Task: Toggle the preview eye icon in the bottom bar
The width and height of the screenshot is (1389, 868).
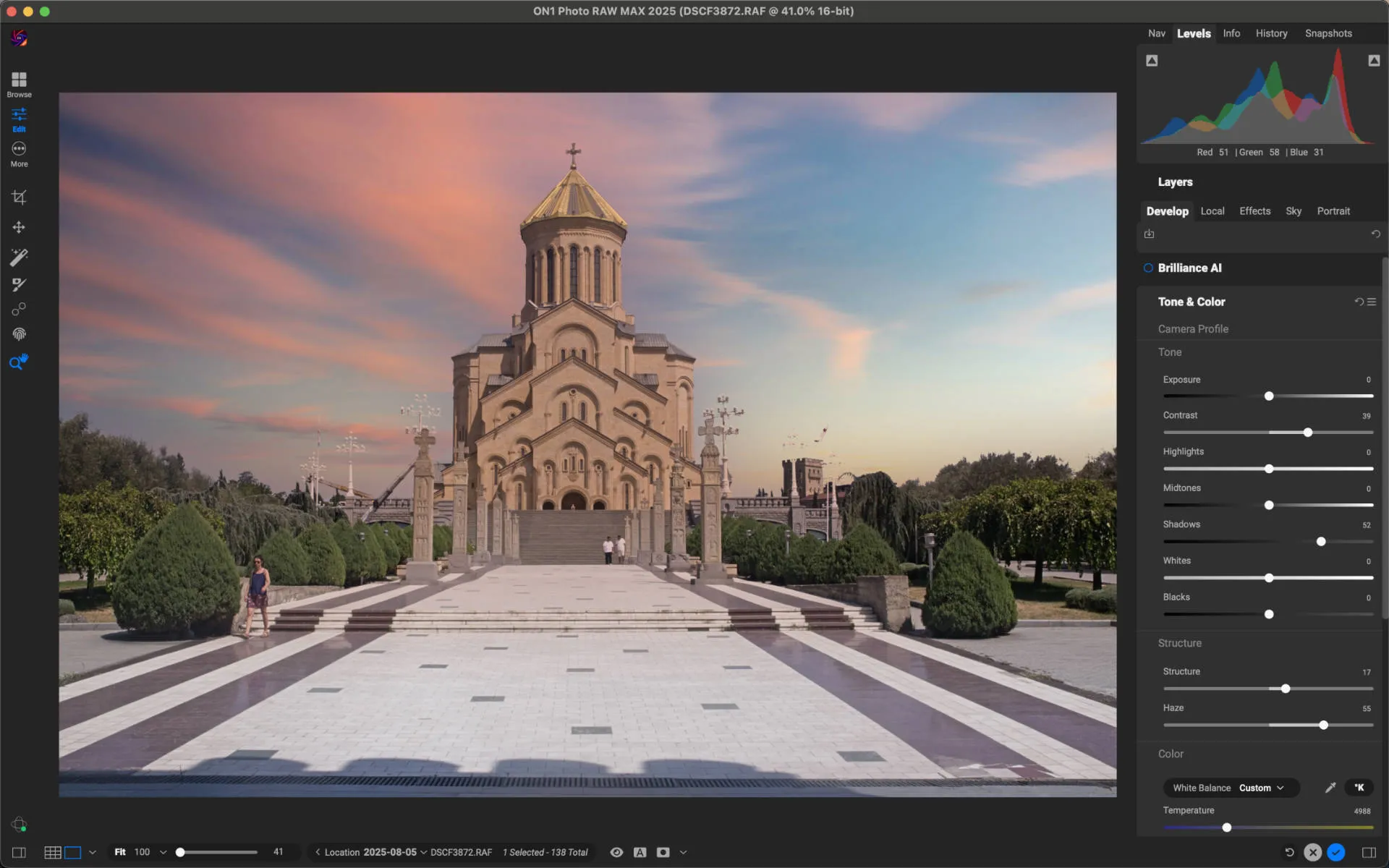Action: click(x=616, y=852)
